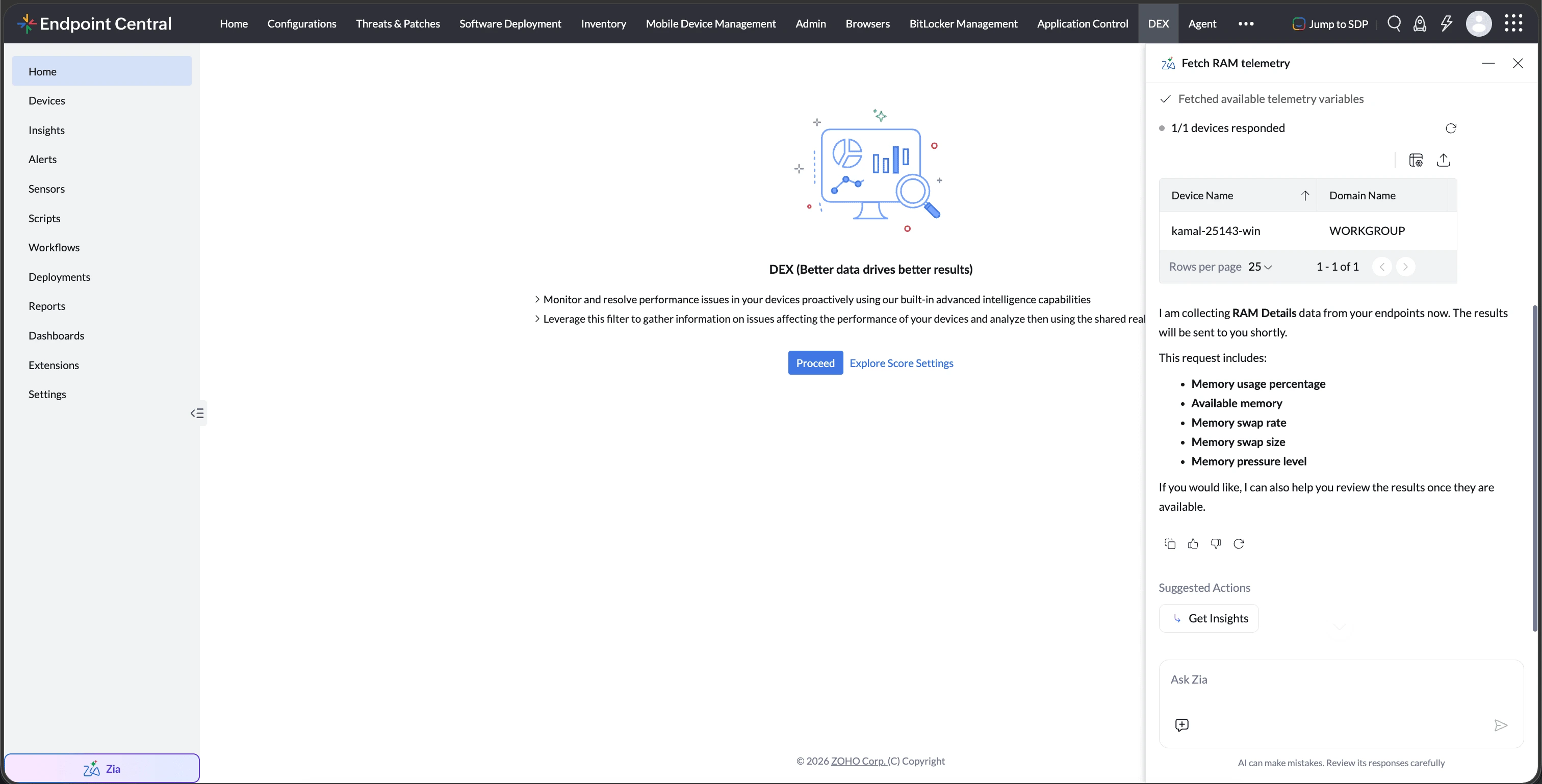Open Explore Score Settings link

coord(901,362)
